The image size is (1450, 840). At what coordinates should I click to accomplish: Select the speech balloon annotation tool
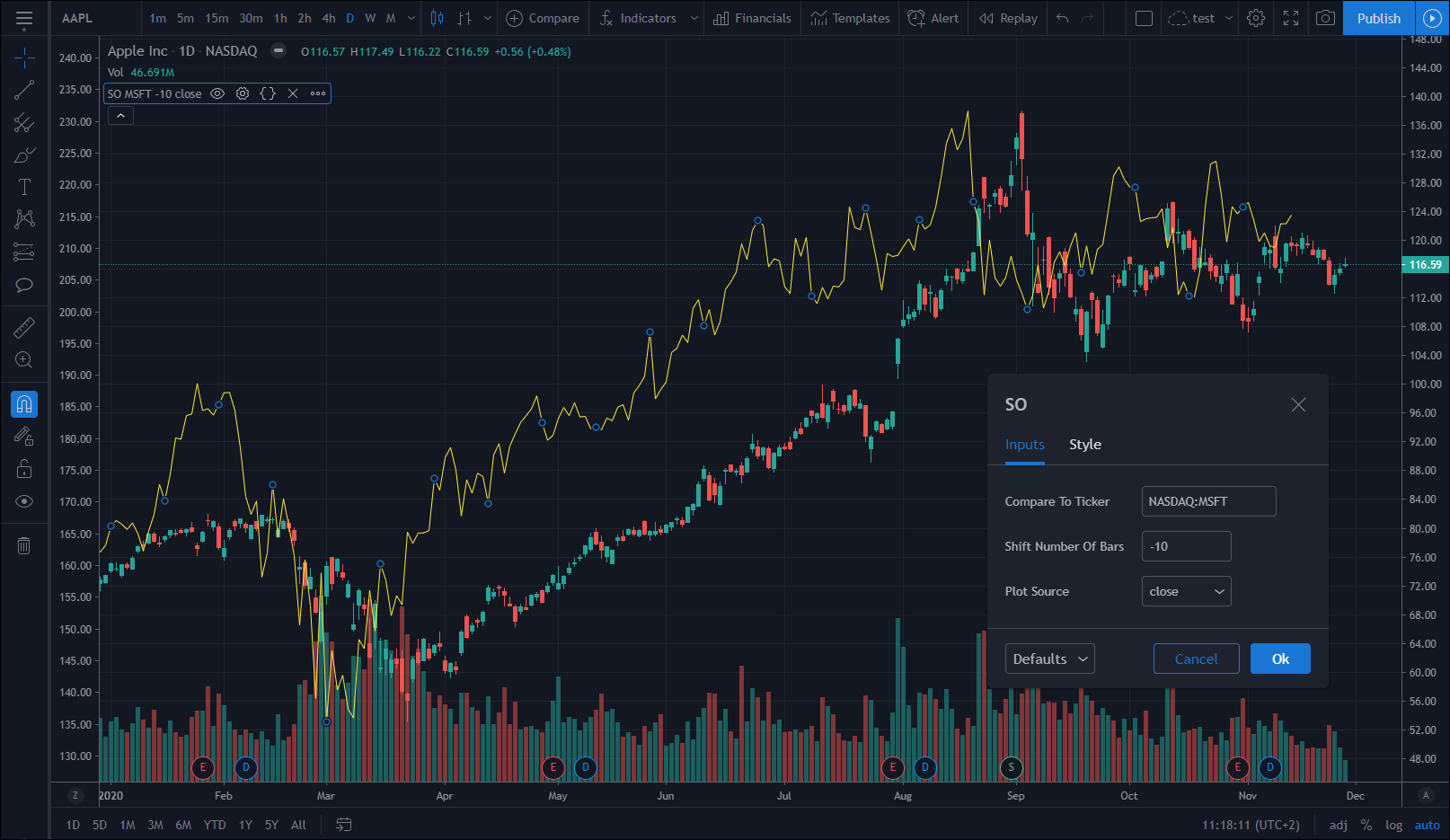coord(24,285)
